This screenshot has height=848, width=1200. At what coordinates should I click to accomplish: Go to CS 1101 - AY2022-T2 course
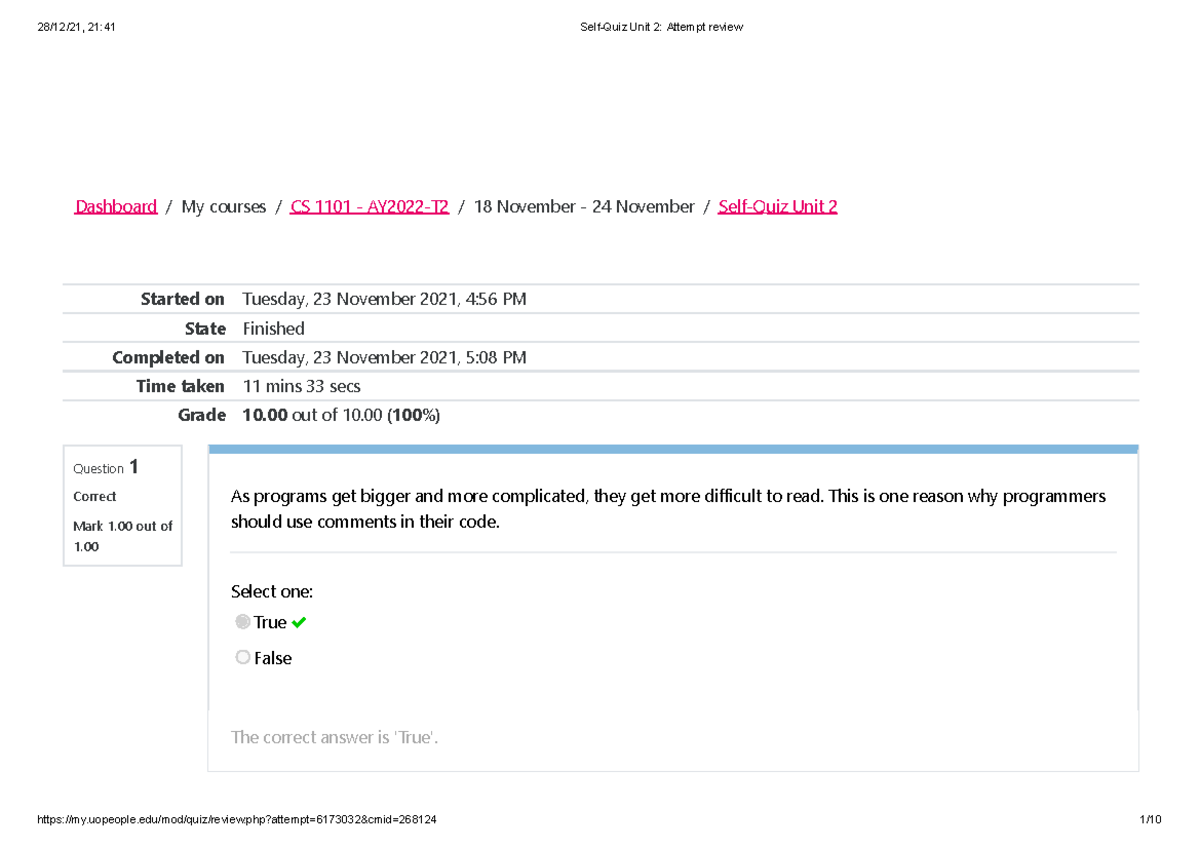pyautogui.click(x=369, y=207)
